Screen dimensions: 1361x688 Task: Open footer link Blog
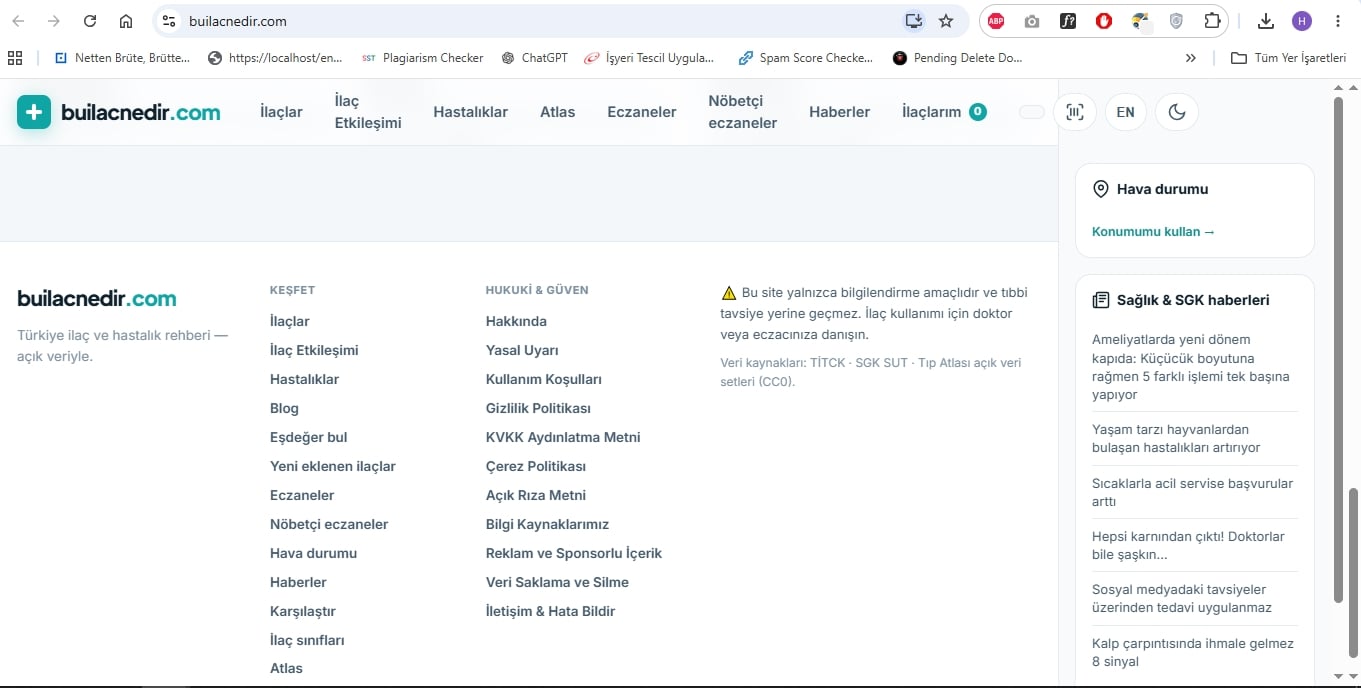click(x=284, y=408)
